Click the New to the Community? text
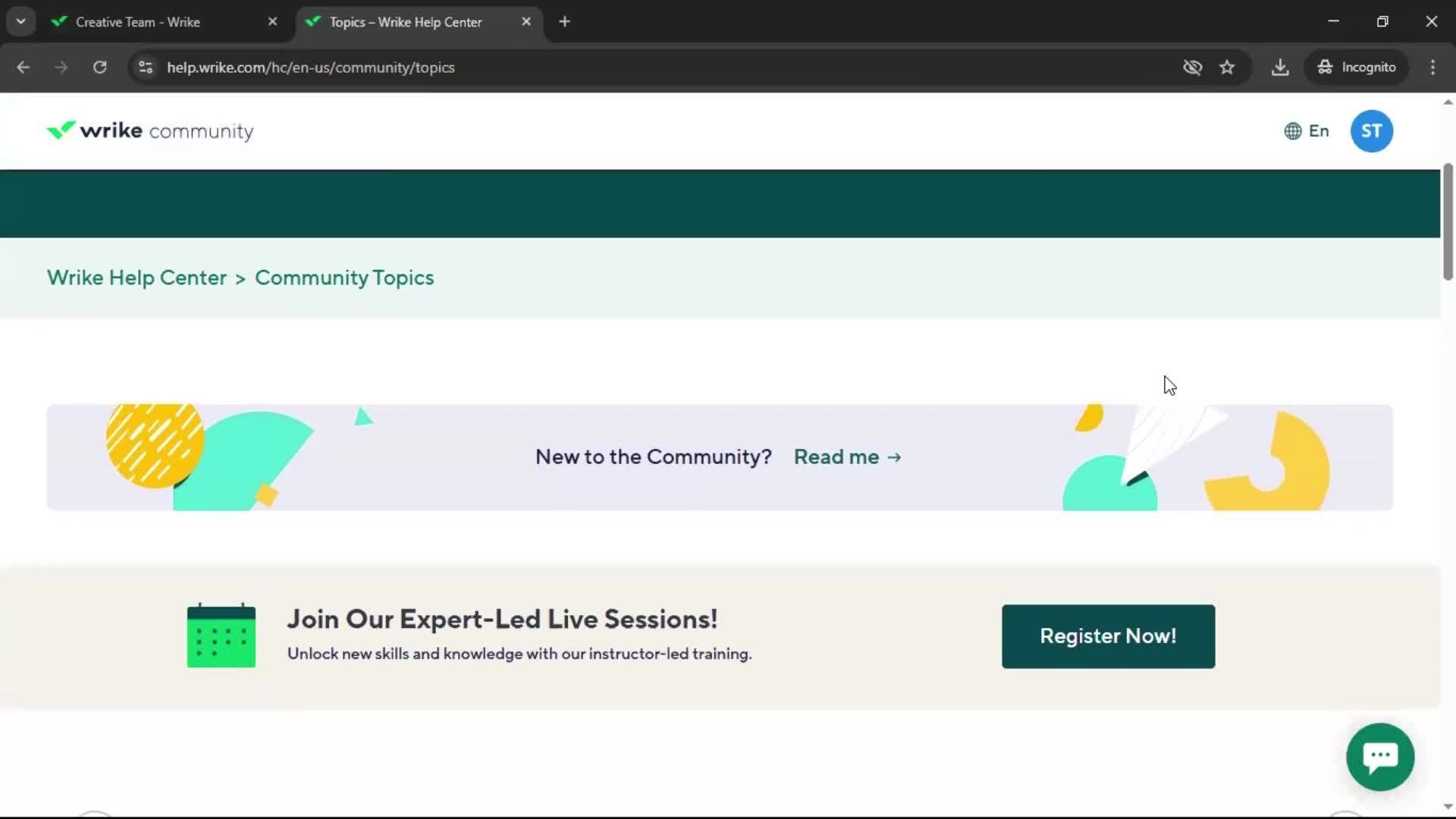The height and width of the screenshot is (819, 1456). (653, 457)
